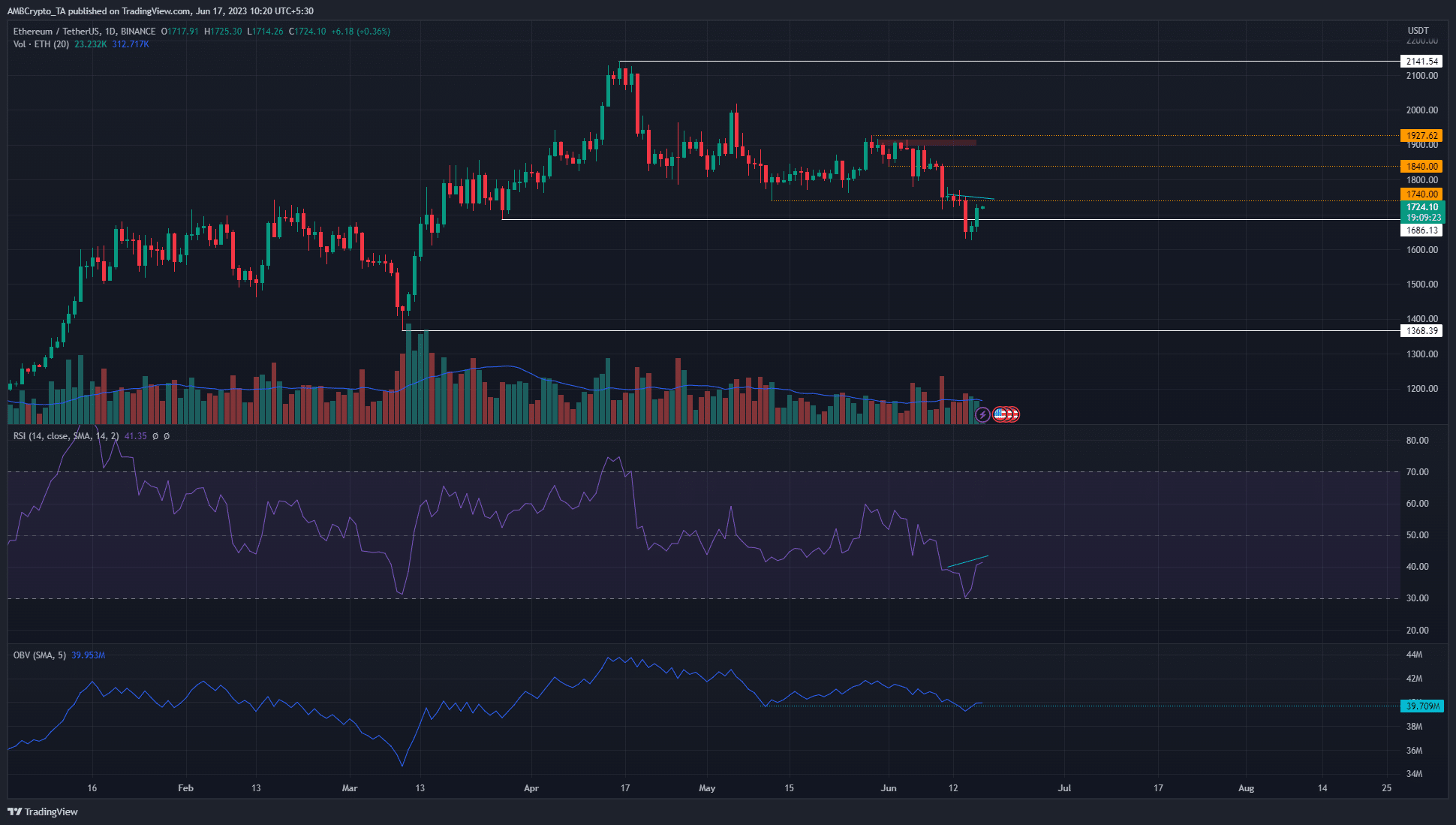Click the green 1724.10 current price label
1456x825 pixels.
click(x=1421, y=207)
